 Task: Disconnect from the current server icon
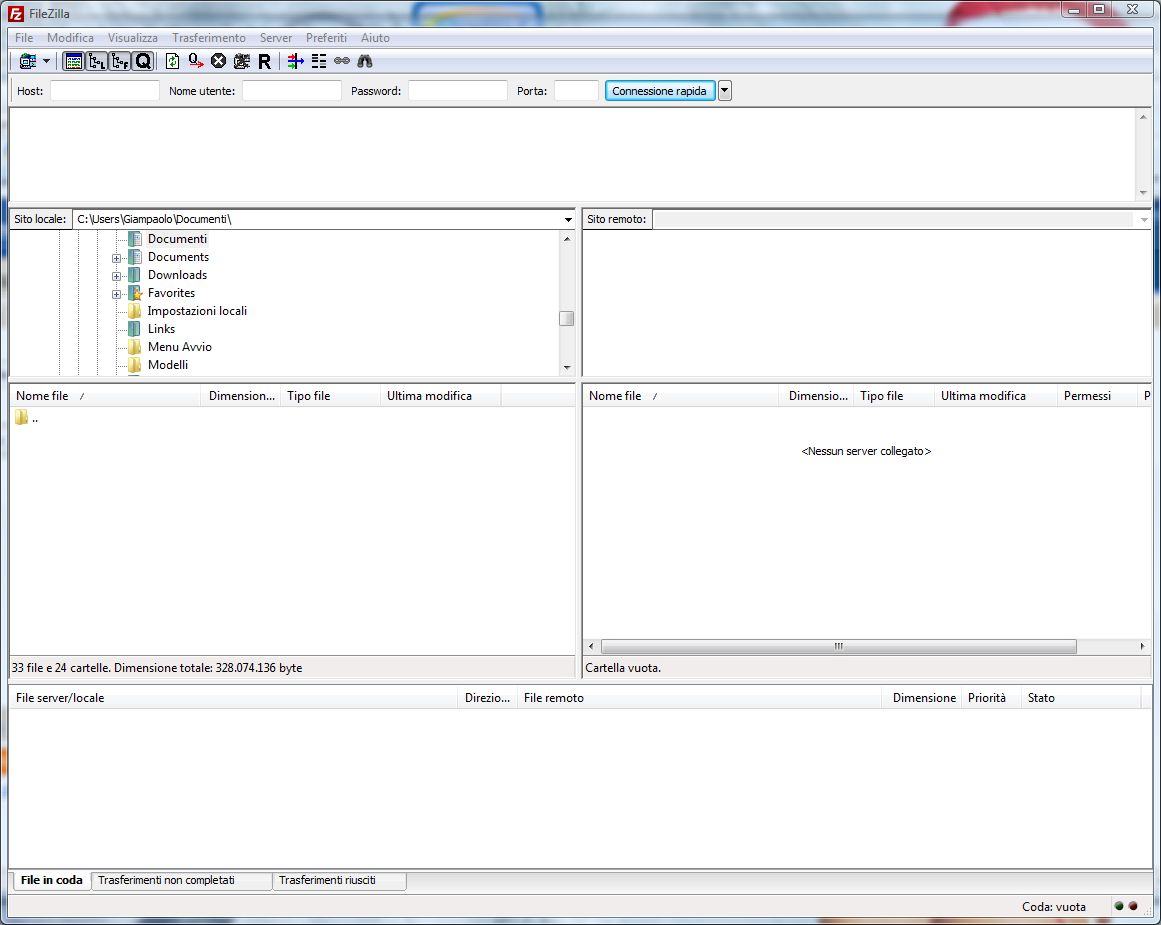(x=241, y=61)
